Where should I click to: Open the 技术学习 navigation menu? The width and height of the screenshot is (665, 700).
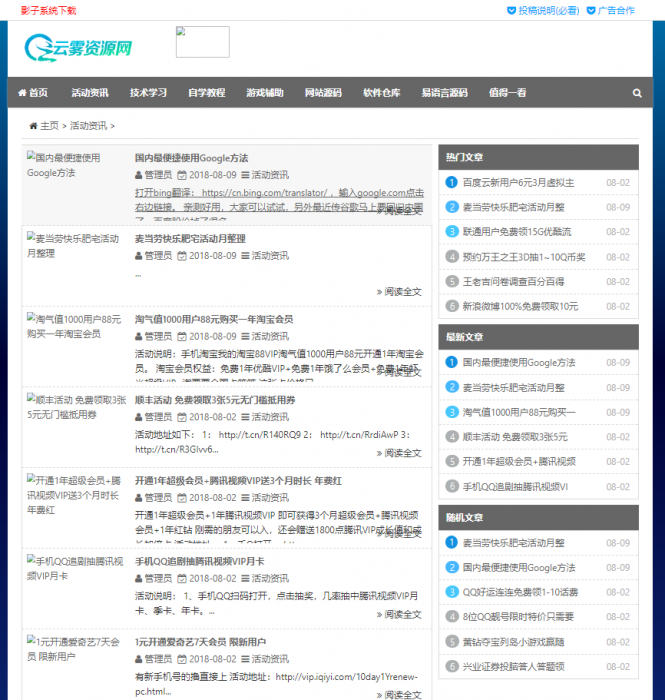coord(148,93)
